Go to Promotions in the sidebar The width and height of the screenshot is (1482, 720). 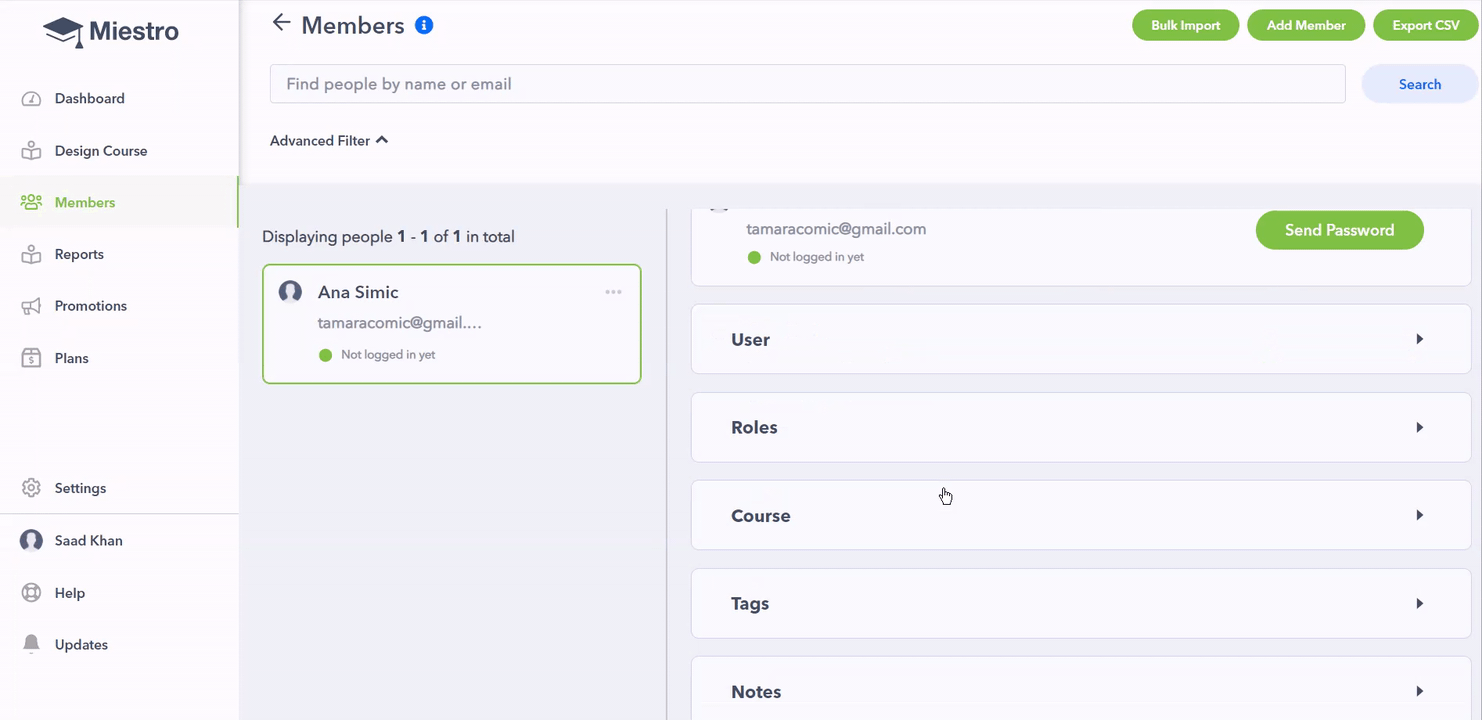[x=91, y=306]
